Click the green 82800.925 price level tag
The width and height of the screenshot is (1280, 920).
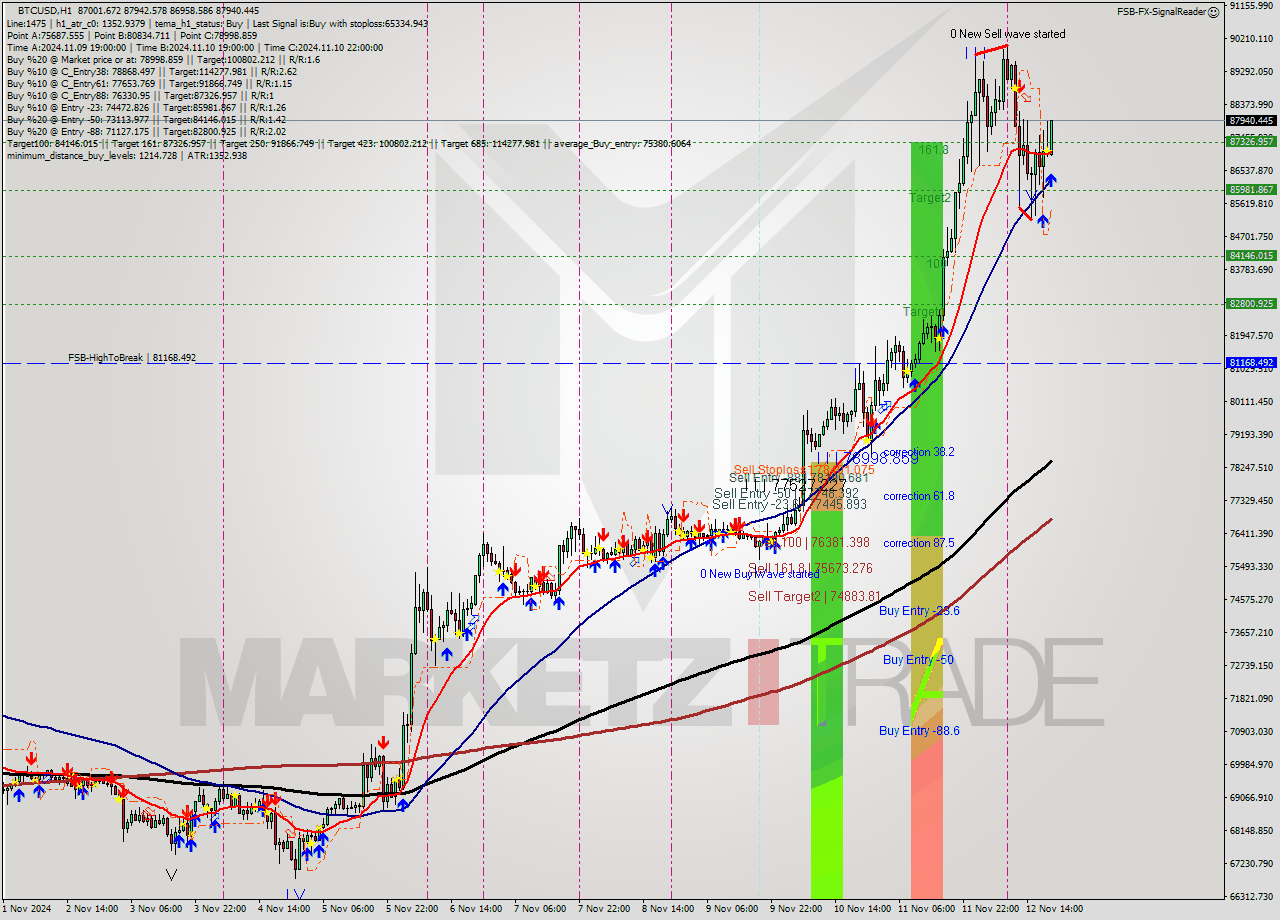[1251, 304]
